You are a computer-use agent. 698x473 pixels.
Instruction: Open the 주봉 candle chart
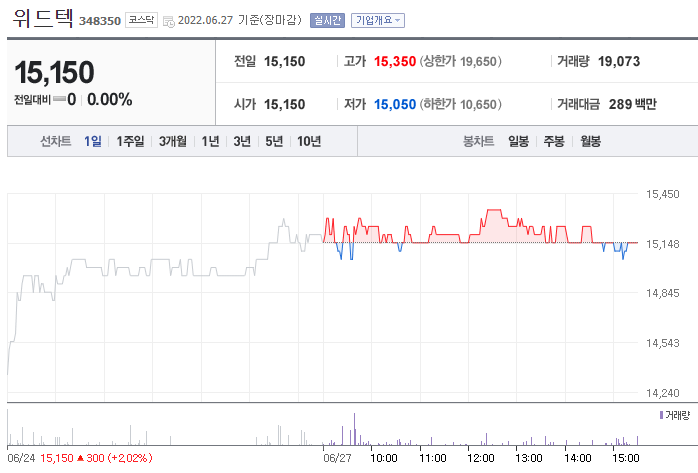[554, 141]
